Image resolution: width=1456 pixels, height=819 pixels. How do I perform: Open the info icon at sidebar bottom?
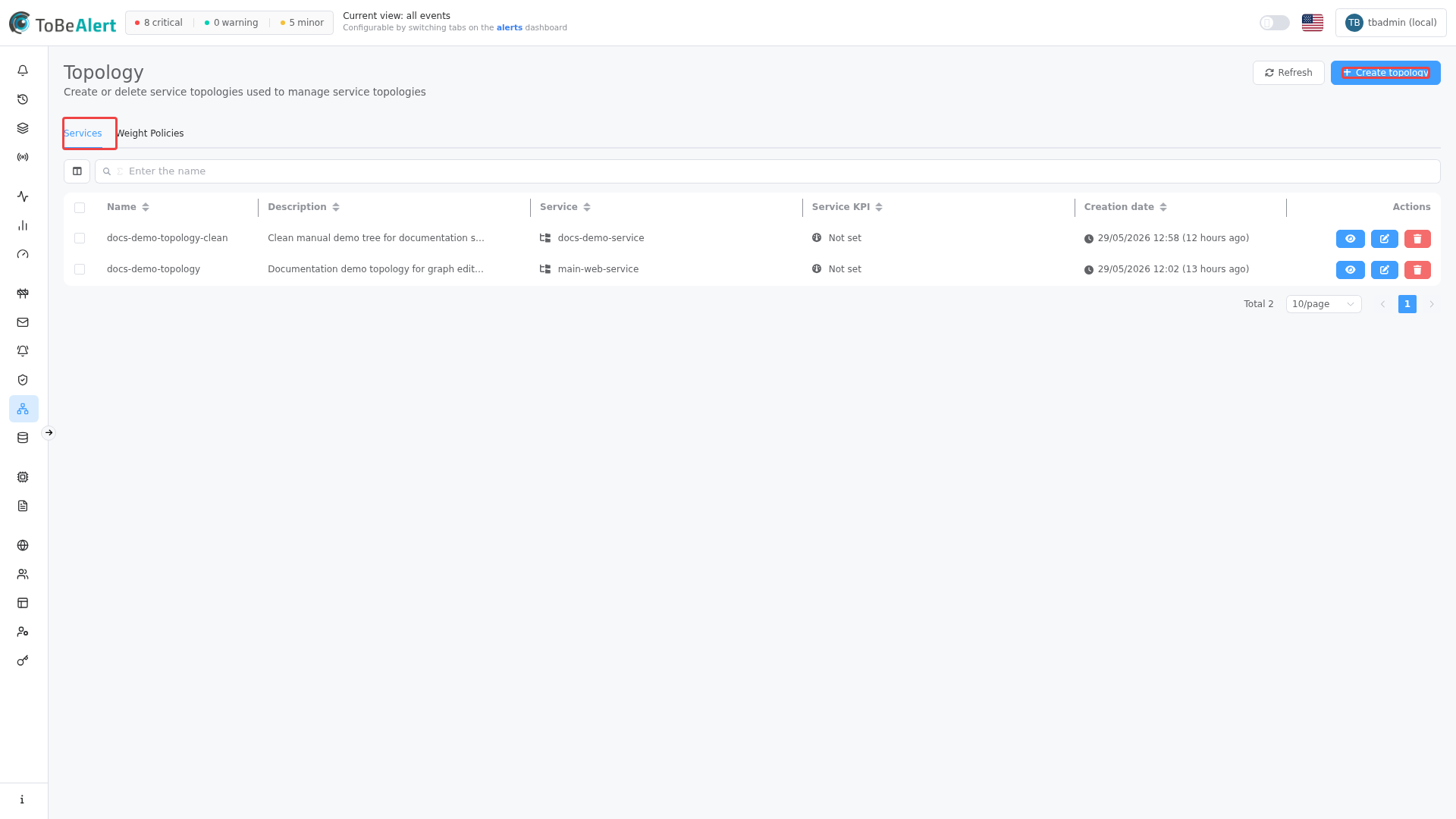coord(23,799)
